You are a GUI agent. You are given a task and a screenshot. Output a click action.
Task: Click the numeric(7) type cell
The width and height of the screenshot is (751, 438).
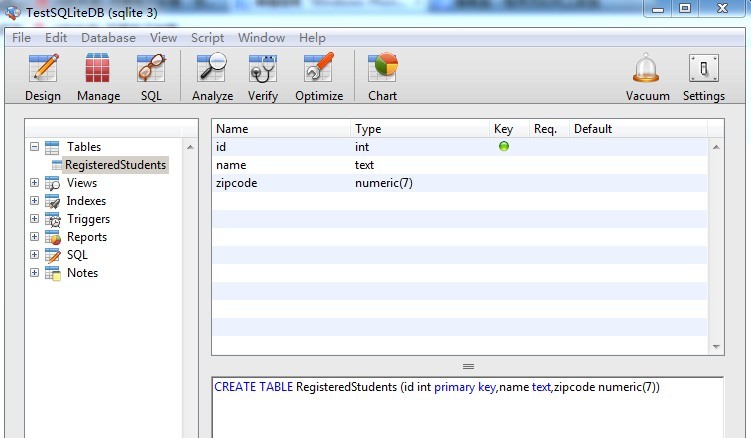pyautogui.click(x=384, y=183)
